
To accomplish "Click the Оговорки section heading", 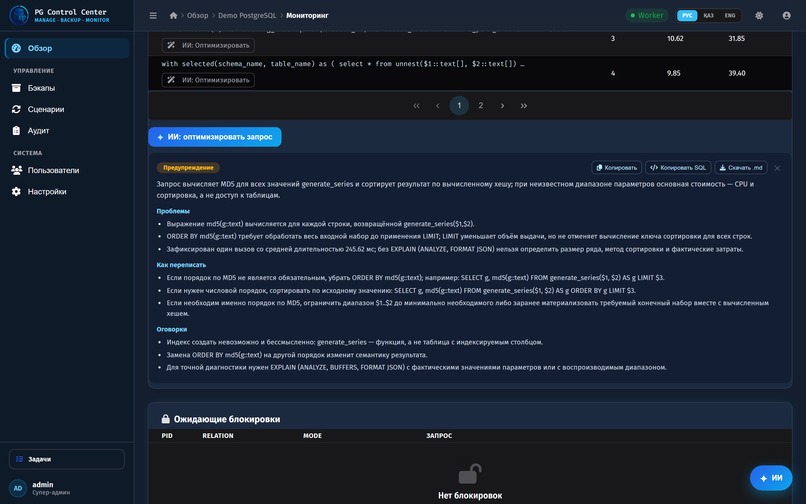I will pyautogui.click(x=172, y=329).
